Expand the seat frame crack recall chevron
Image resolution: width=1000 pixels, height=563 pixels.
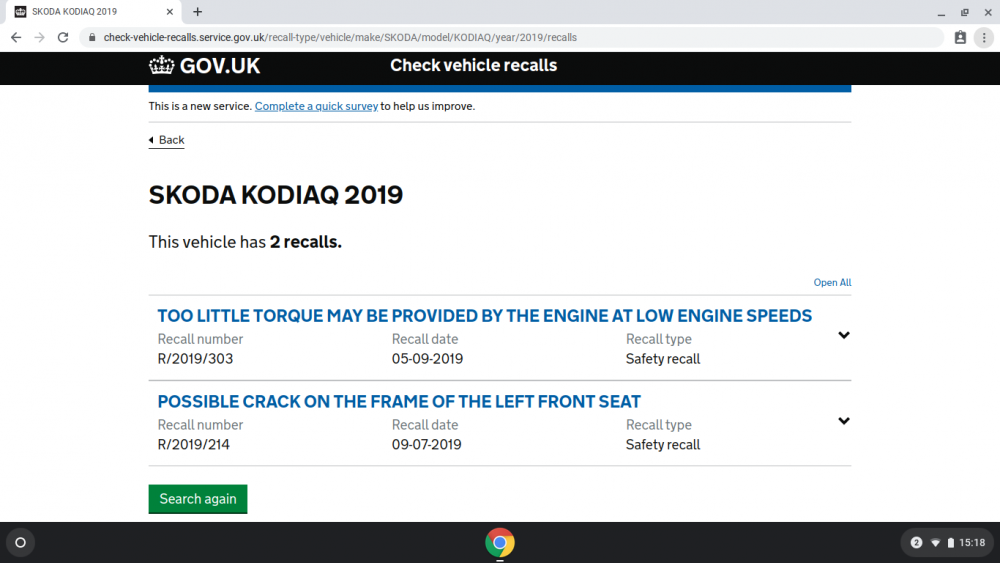coord(844,421)
